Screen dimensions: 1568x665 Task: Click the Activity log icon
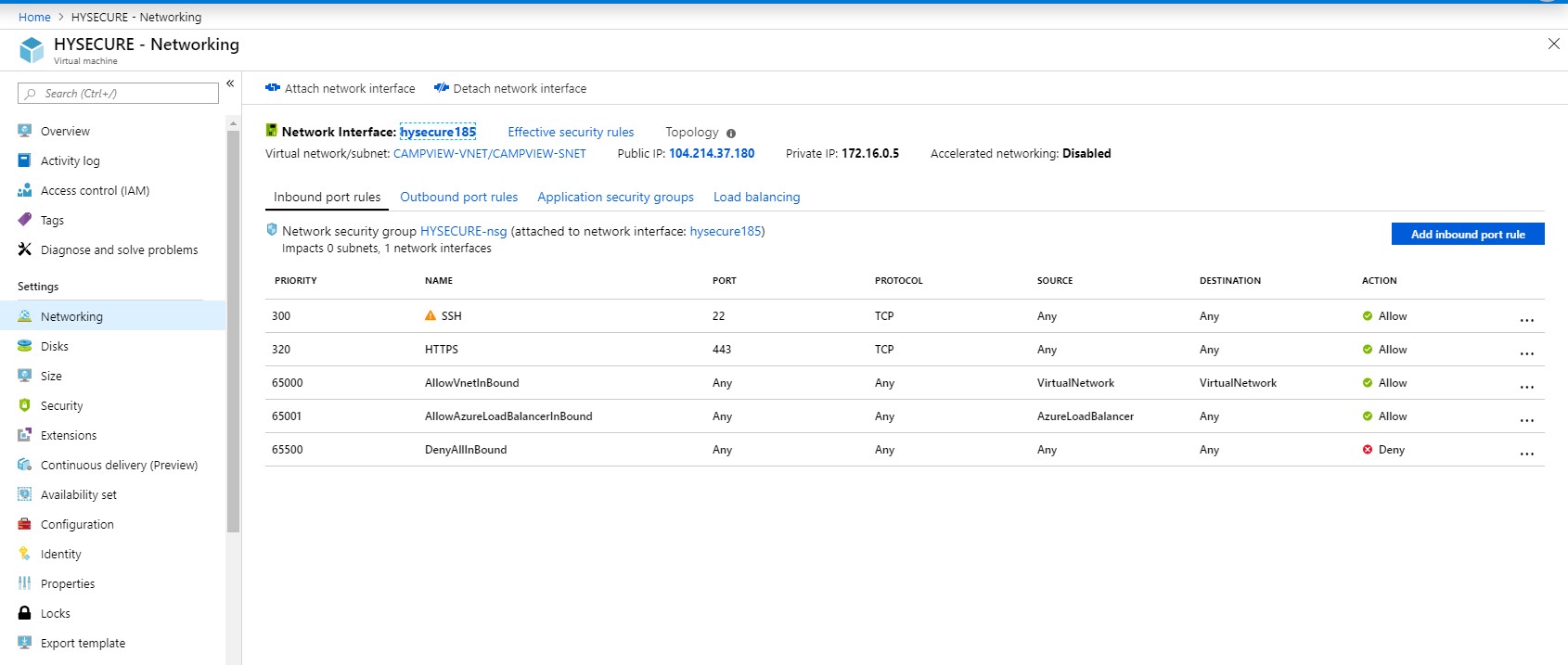click(25, 160)
